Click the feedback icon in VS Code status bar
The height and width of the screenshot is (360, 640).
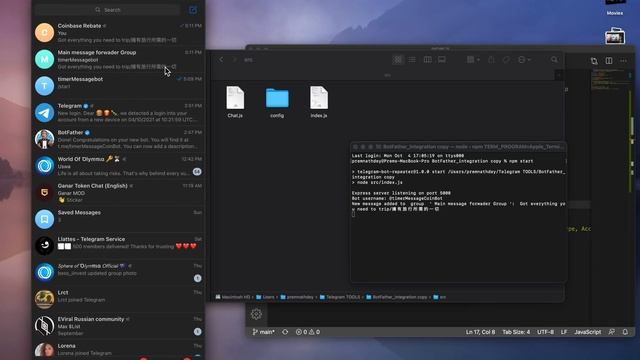pyautogui.click(x=611, y=332)
